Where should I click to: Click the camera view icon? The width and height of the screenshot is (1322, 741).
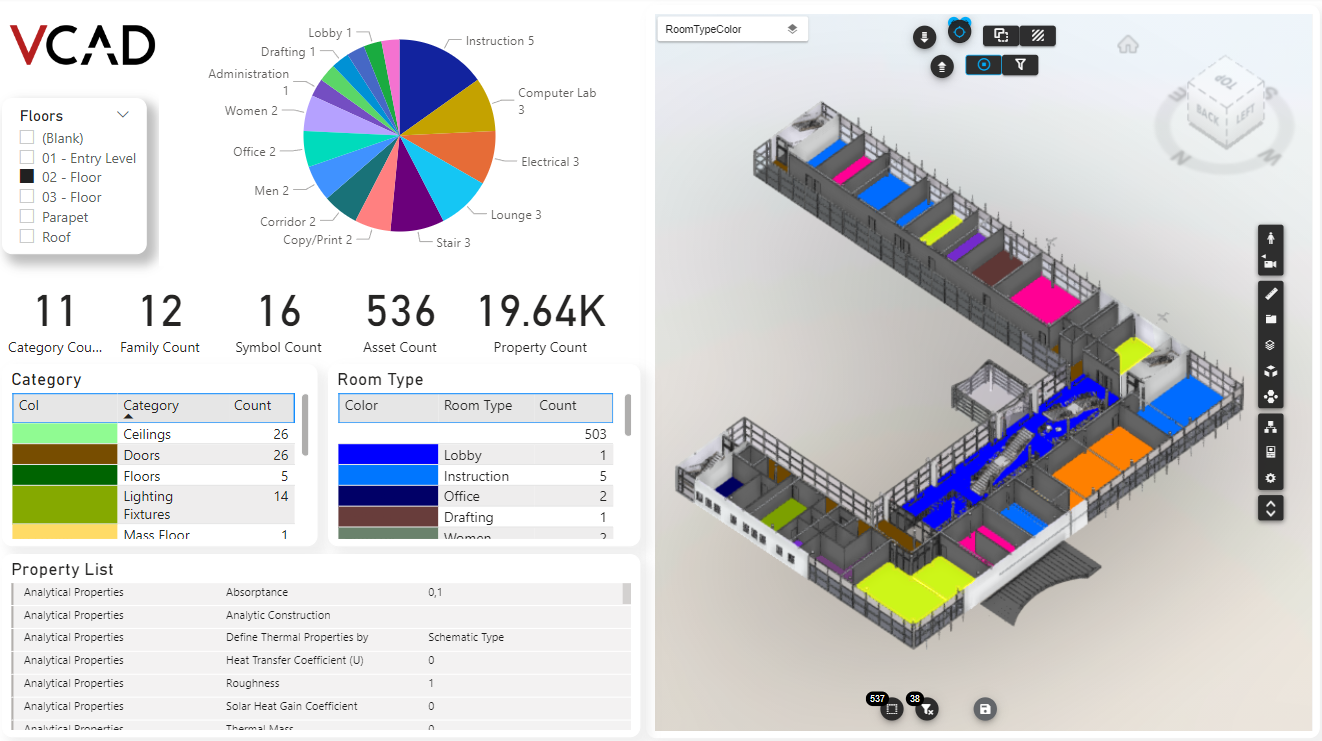[1270, 263]
